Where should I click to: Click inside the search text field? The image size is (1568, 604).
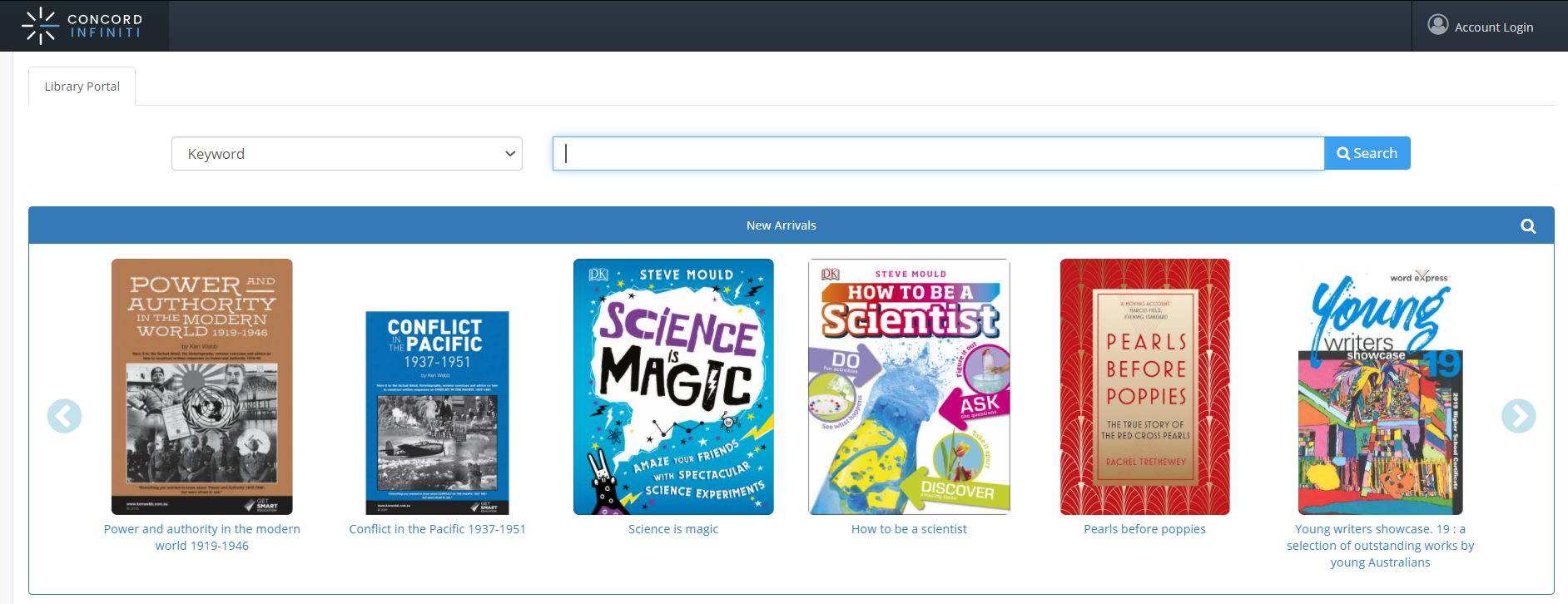pyautogui.click(x=936, y=153)
